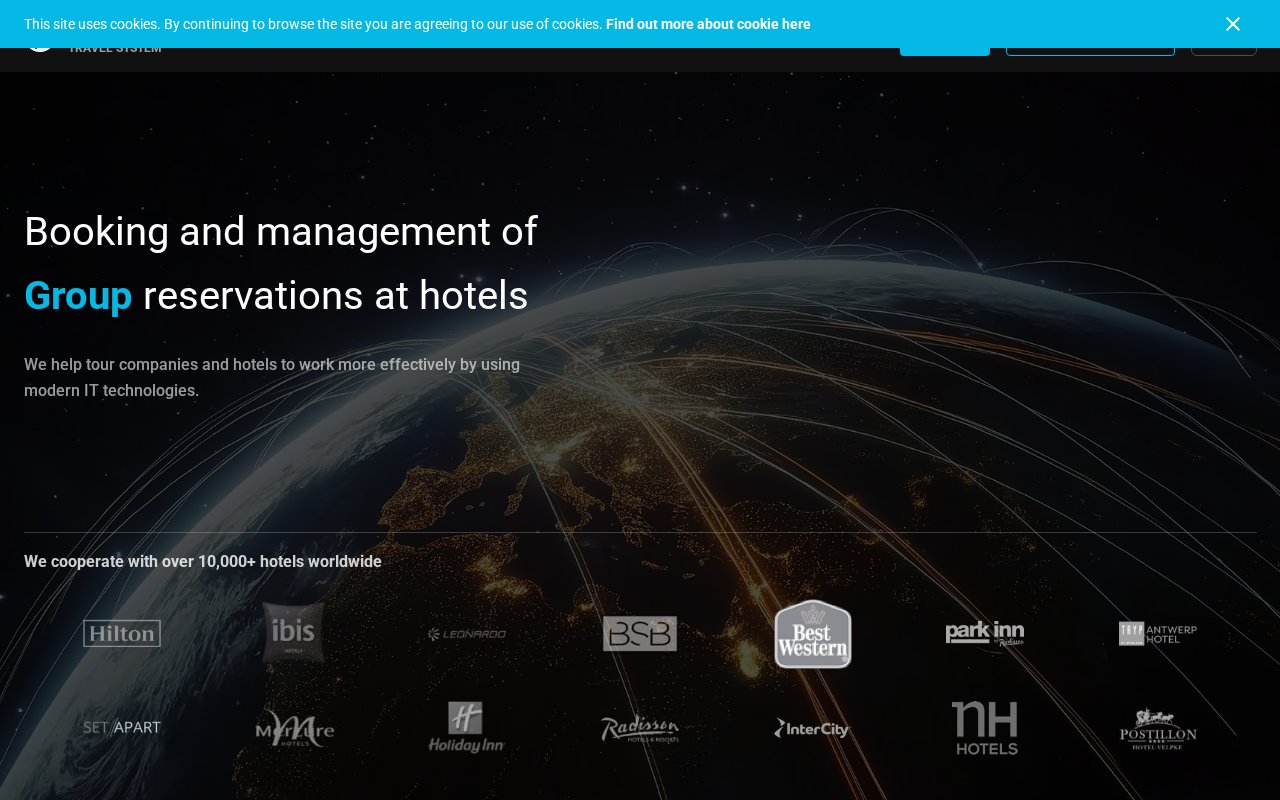1280x800 pixels.
Task: Click the NH Hotels logo
Action: pyautogui.click(x=985, y=728)
